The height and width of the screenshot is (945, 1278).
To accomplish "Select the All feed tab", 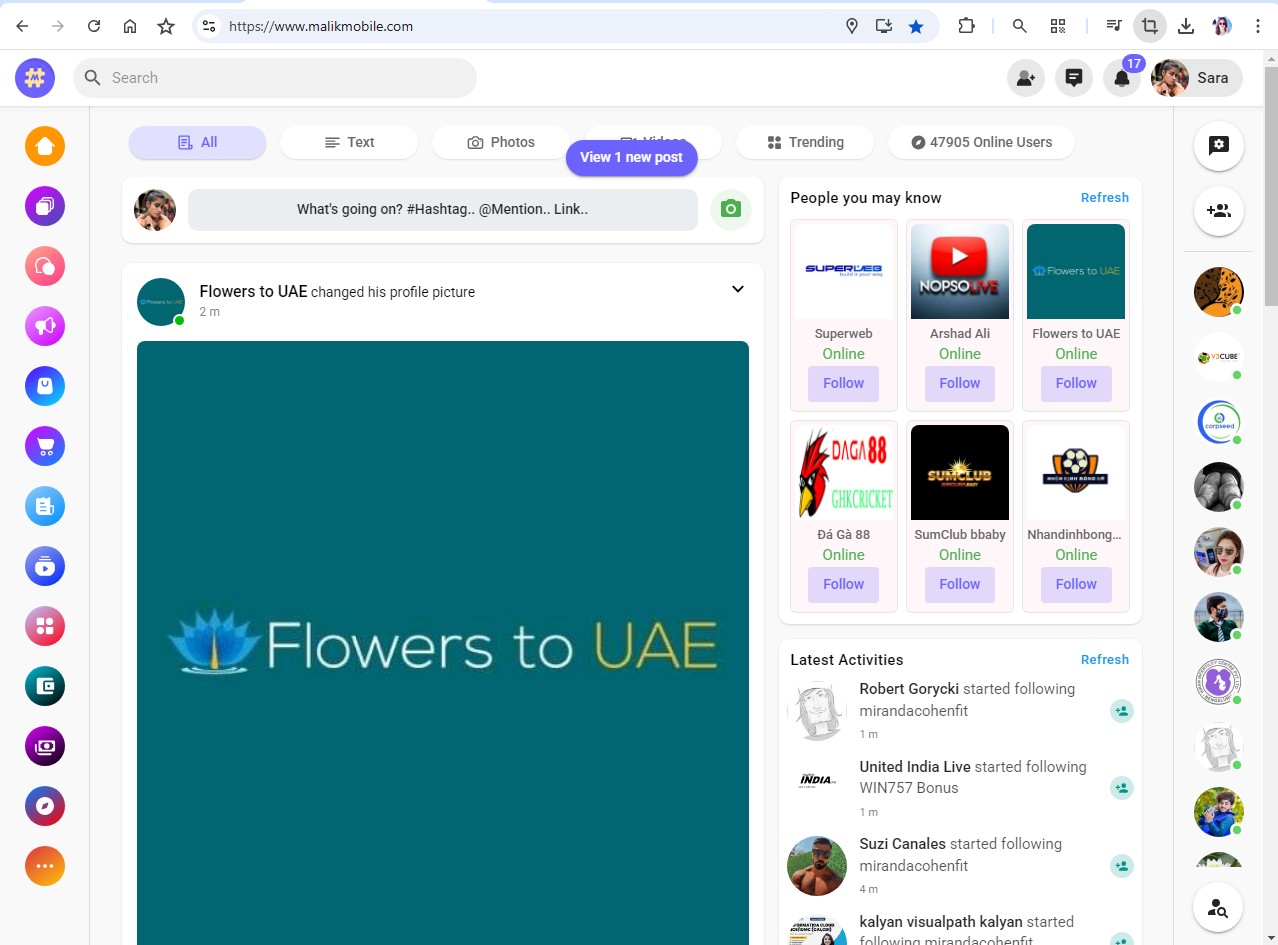I will coord(198,142).
